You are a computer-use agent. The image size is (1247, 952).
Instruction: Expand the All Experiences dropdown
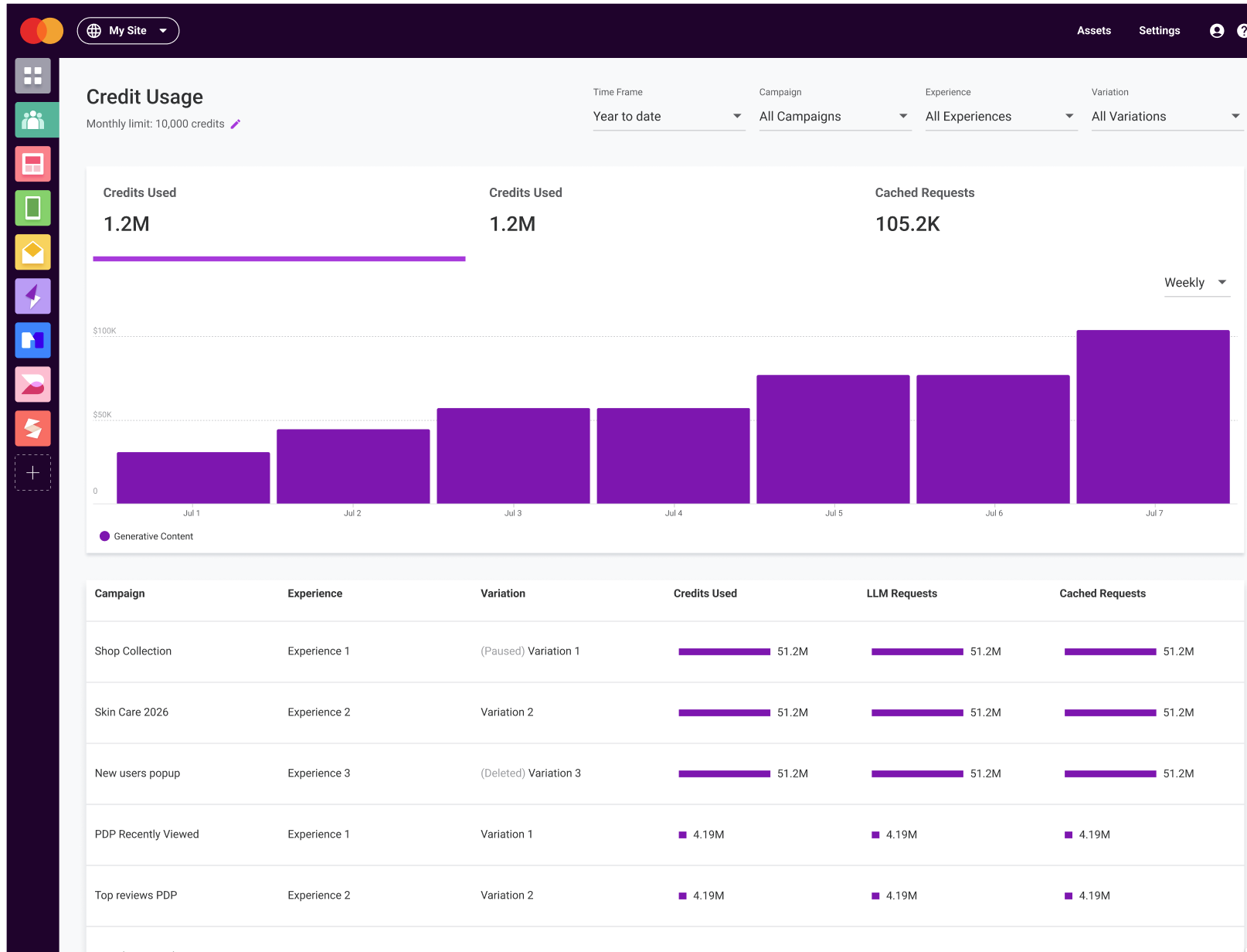pyautogui.click(x=1001, y=117)
